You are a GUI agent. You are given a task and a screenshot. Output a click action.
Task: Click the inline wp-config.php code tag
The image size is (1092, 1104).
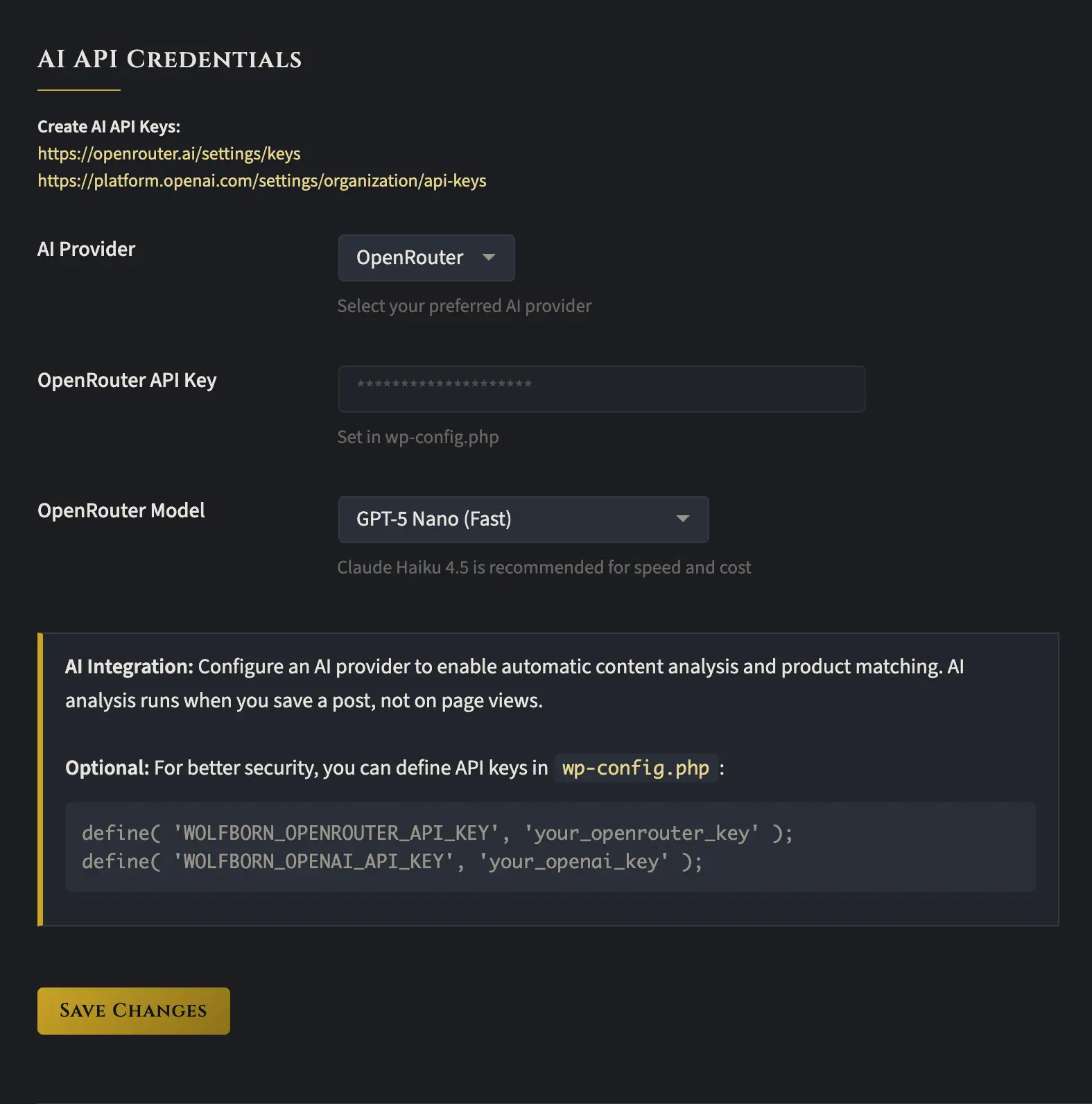(x=635, y=768)
